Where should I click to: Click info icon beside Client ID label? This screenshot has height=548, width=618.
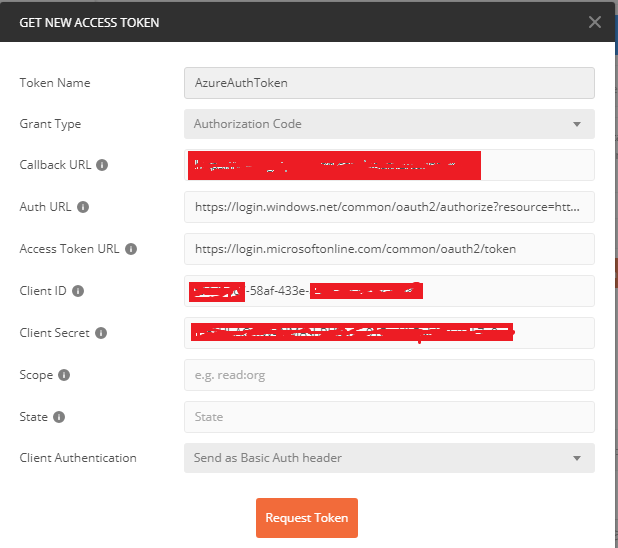(x=78, y=291)
